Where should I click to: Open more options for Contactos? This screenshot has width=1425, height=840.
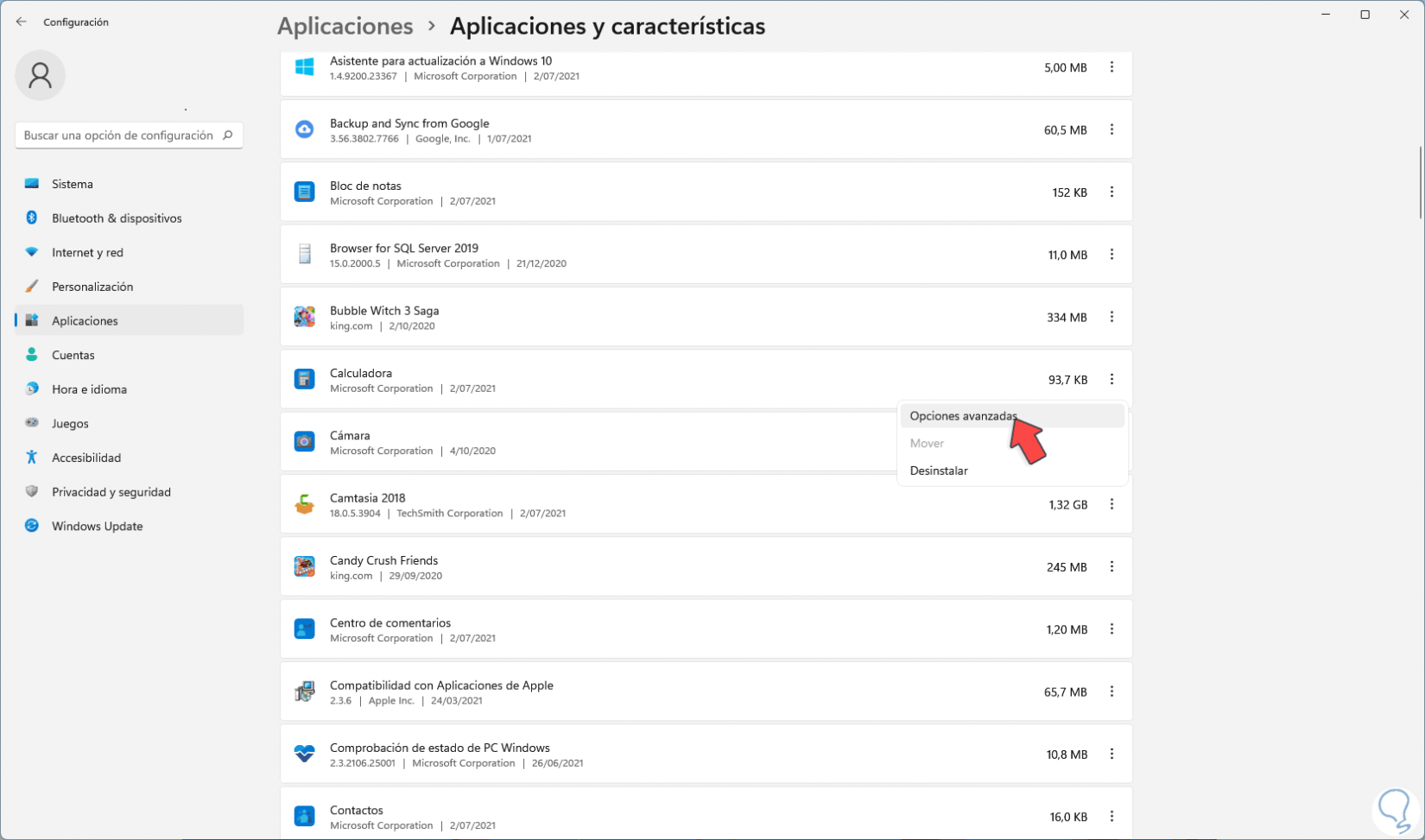[x=1111, y=817]
